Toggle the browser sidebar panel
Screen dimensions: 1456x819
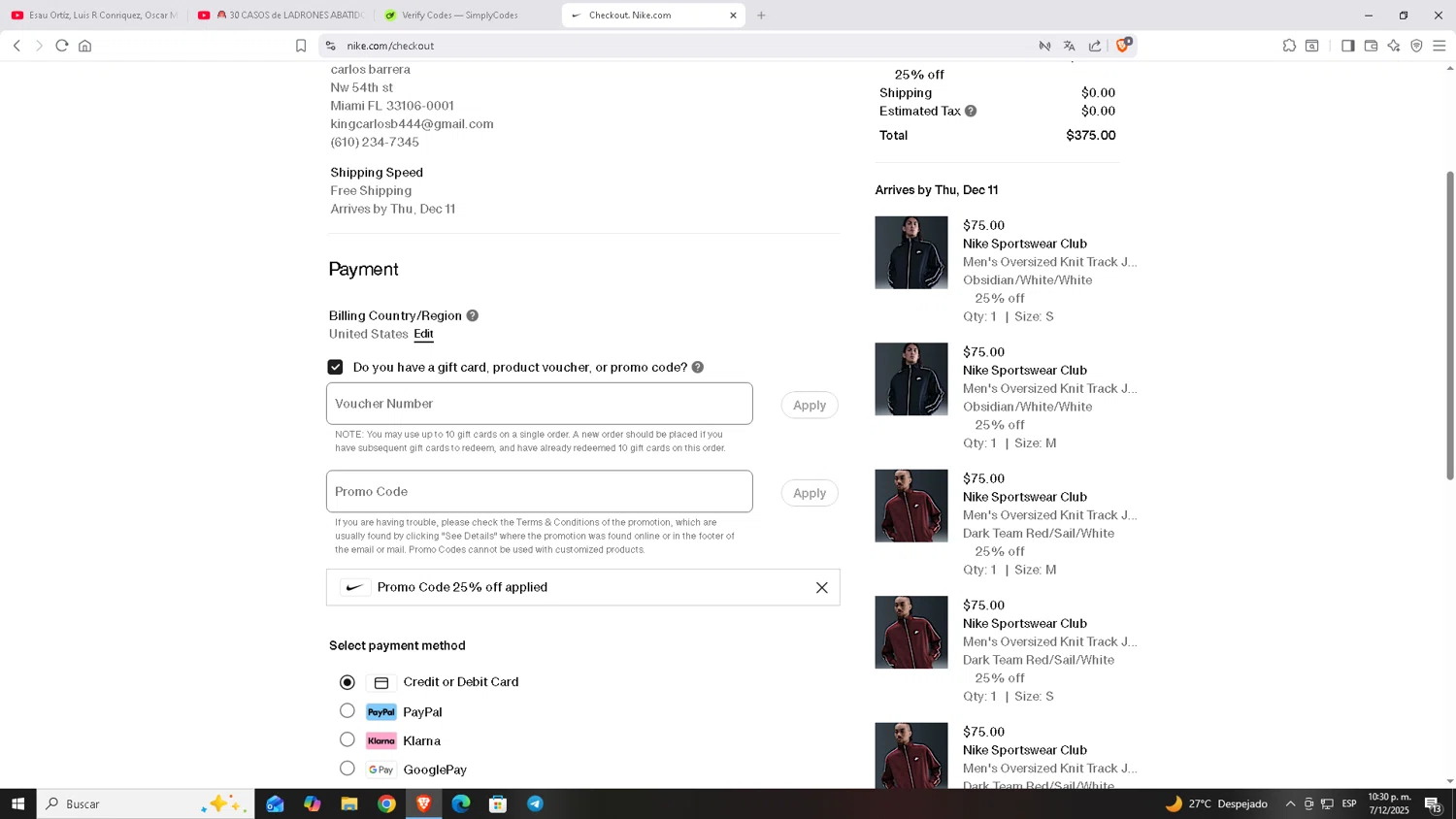[1348, 46]
